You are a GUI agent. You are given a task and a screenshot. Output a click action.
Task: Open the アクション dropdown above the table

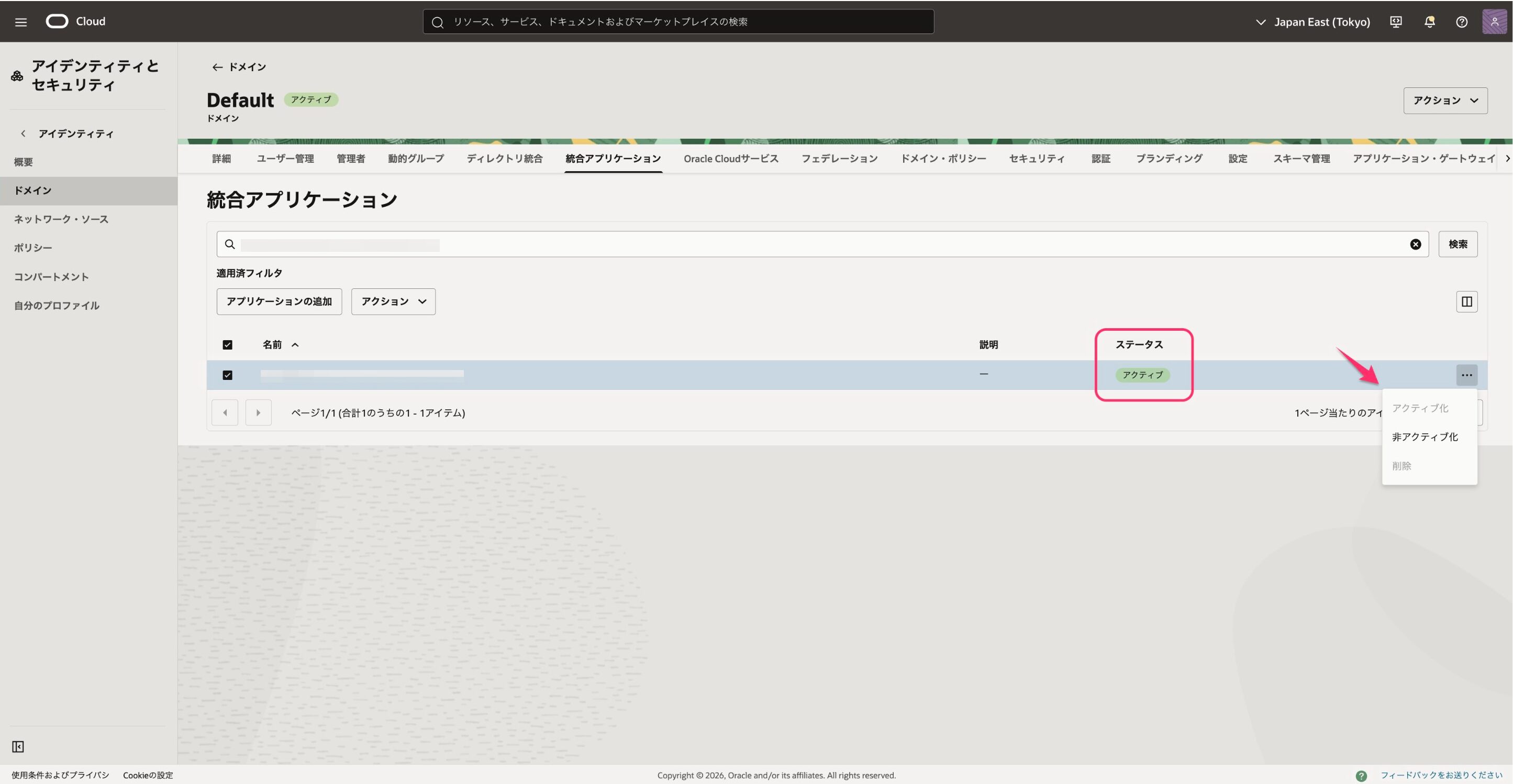[x=392, y=301]
